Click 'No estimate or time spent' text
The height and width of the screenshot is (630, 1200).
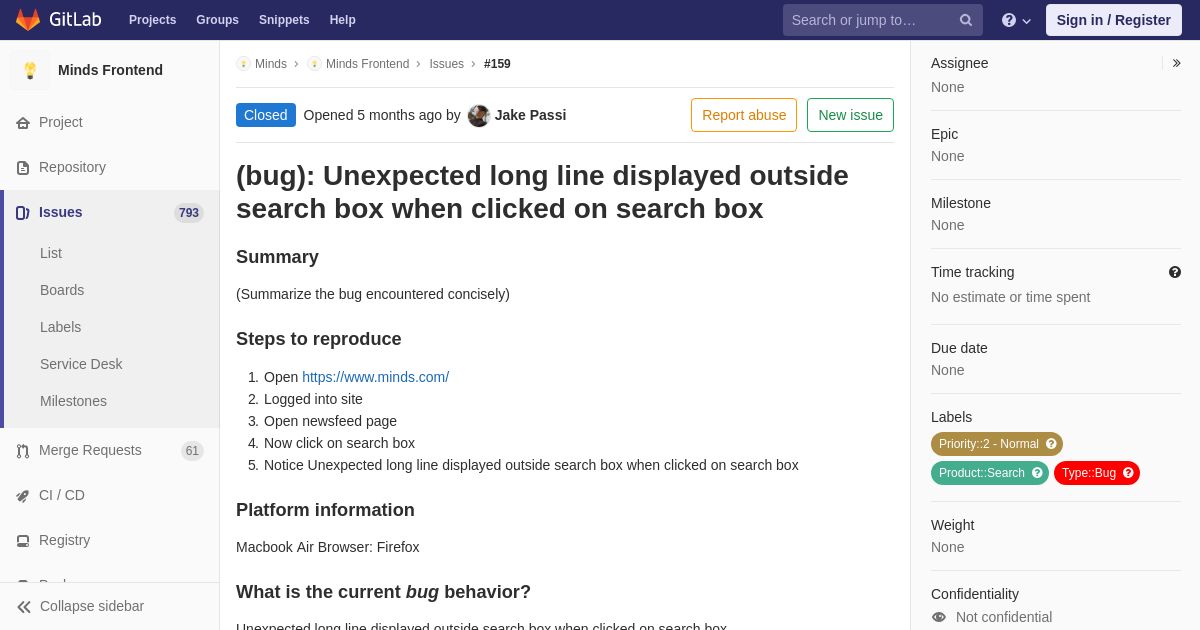click(1010, 297)
